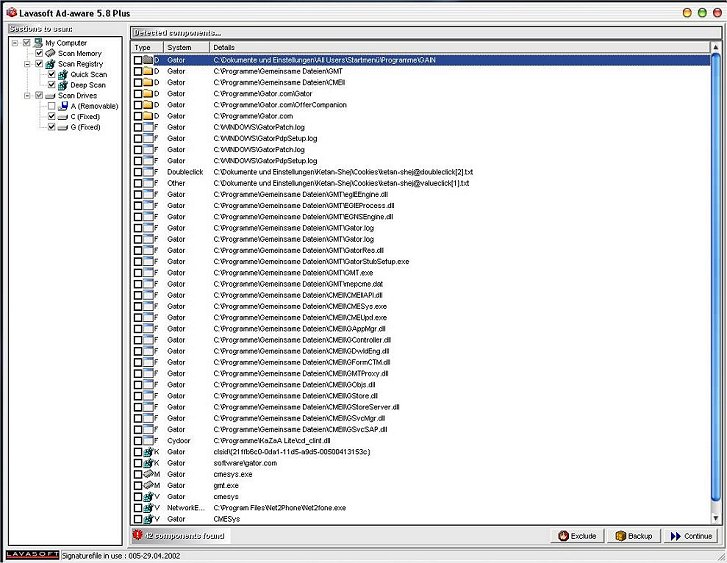Click the drive icon for G (Fixed)
The width and height of the screenshot is (727, 563).
63,128
